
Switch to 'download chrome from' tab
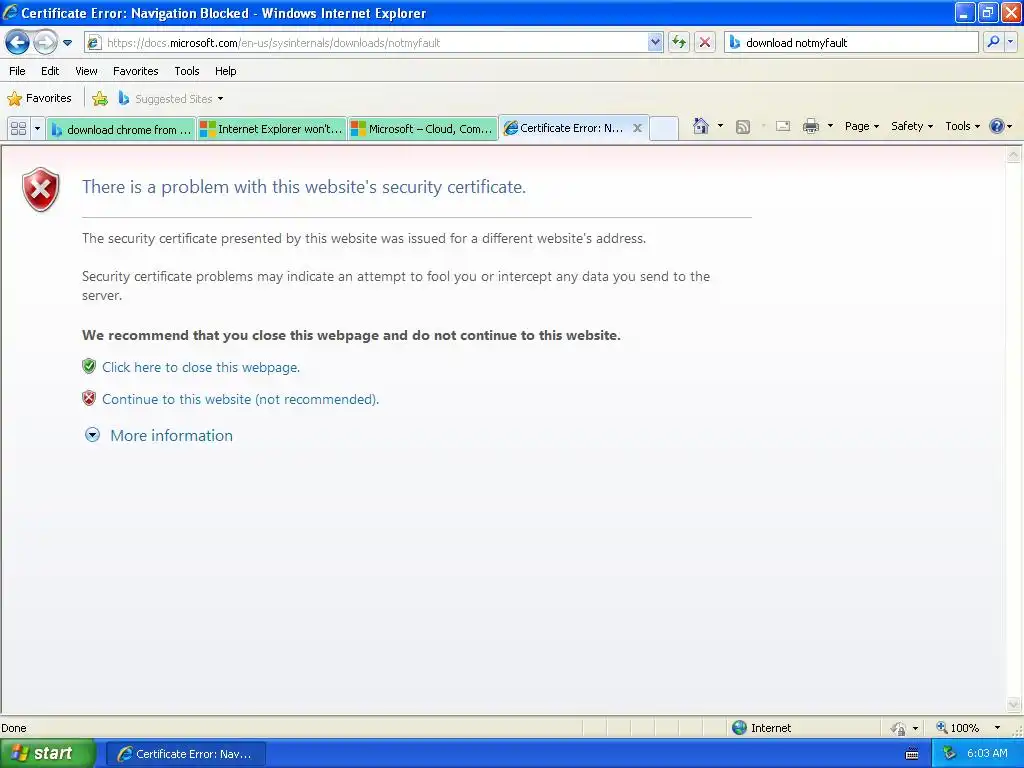pyautogui.click(x=121, y=129)
